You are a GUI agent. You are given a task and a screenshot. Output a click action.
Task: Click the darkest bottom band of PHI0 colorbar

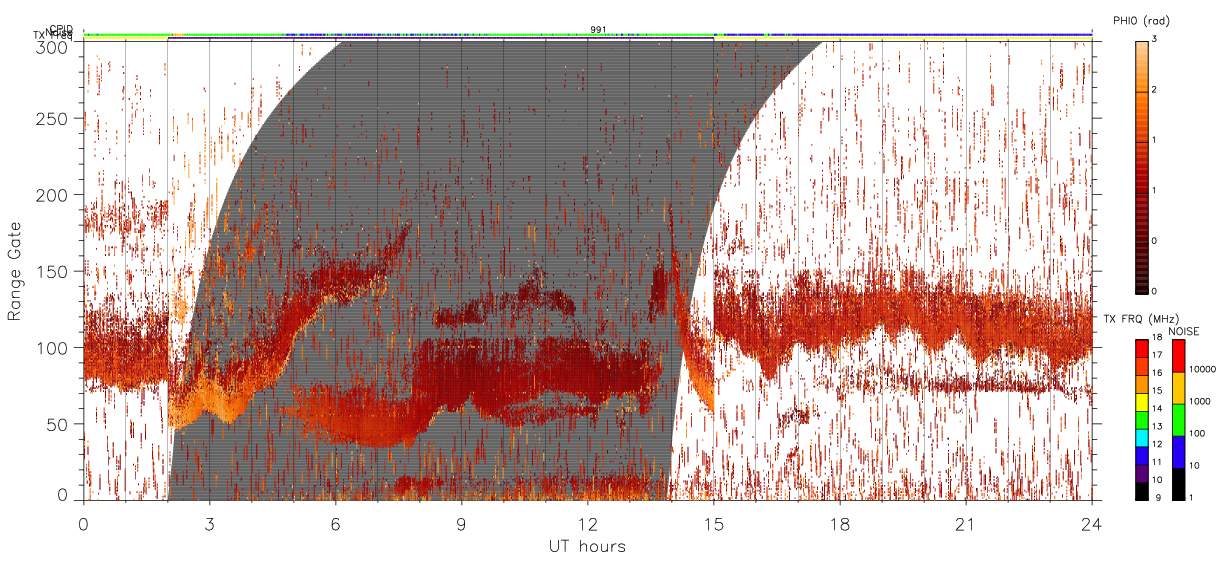[1141, 288]
